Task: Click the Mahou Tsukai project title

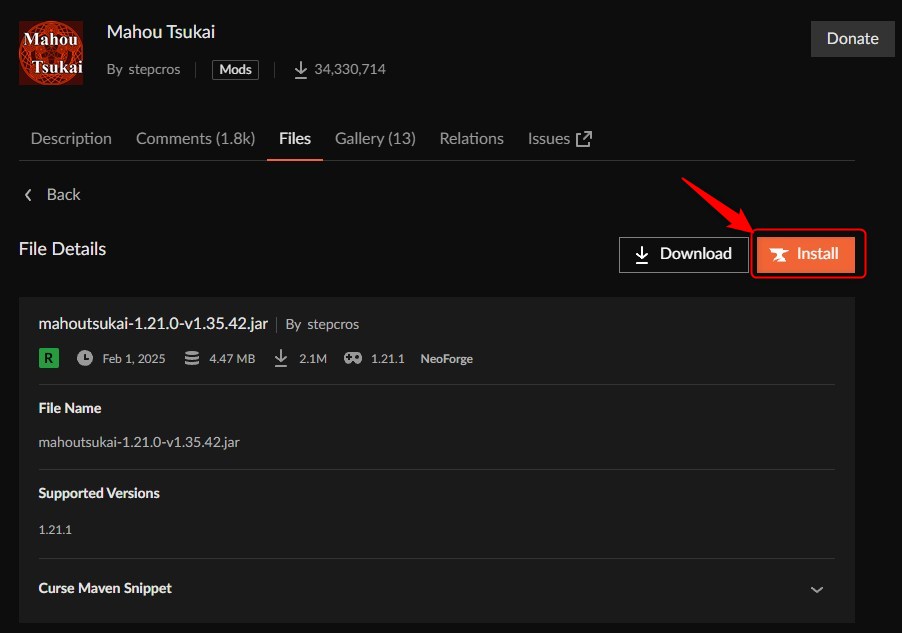Action: click(161, 32)
